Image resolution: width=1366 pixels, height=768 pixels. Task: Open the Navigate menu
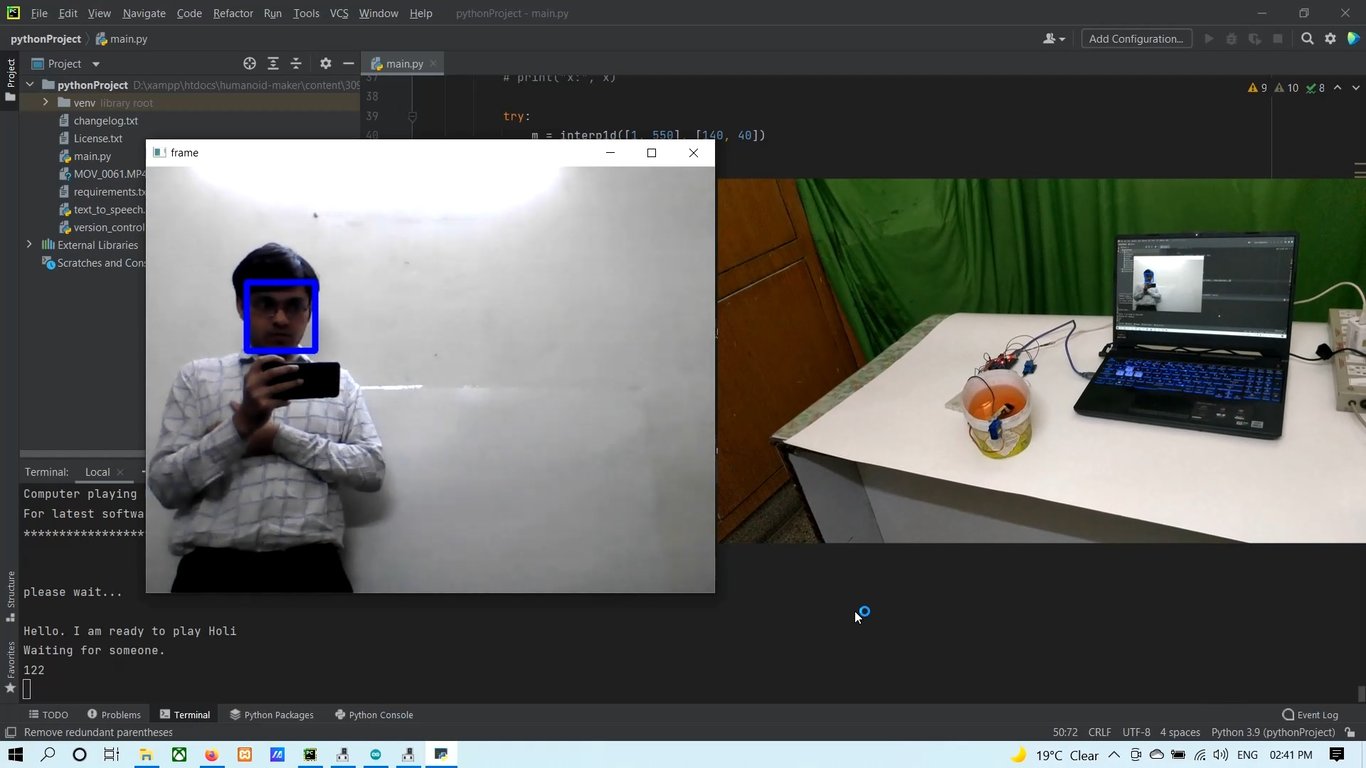(x=144, y=13)
